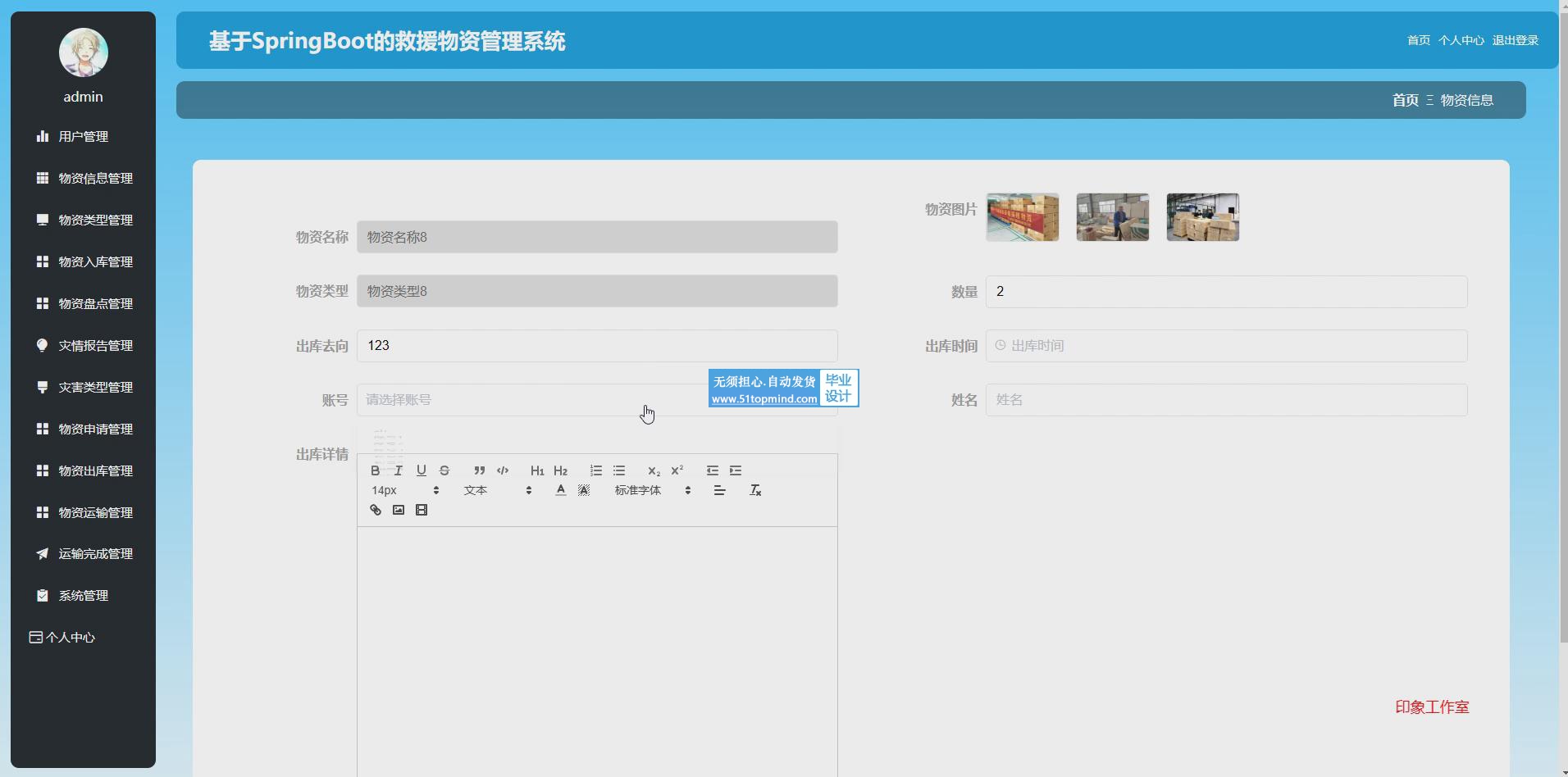Insert a video into the editor
The height and width of the screenshot is (777, 1568).
(422, 510)
